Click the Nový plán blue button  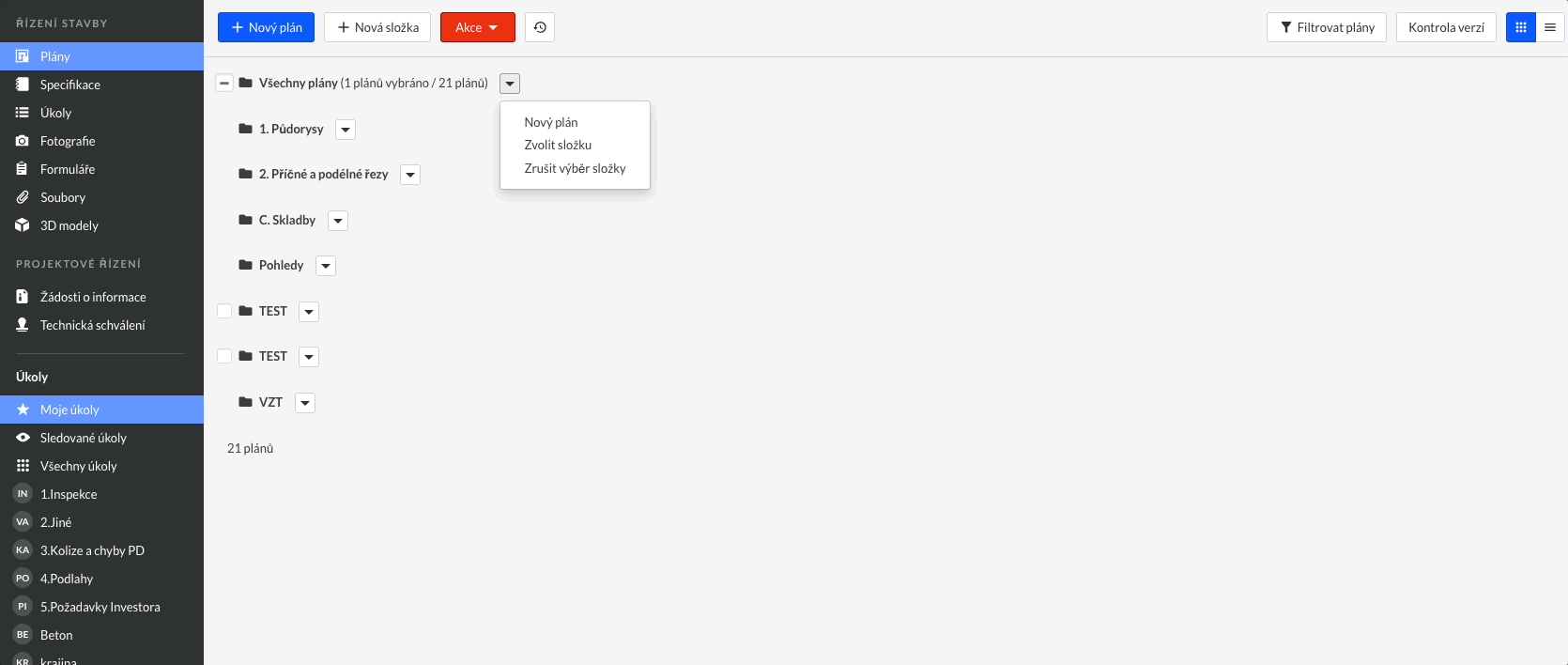point(266,27)
